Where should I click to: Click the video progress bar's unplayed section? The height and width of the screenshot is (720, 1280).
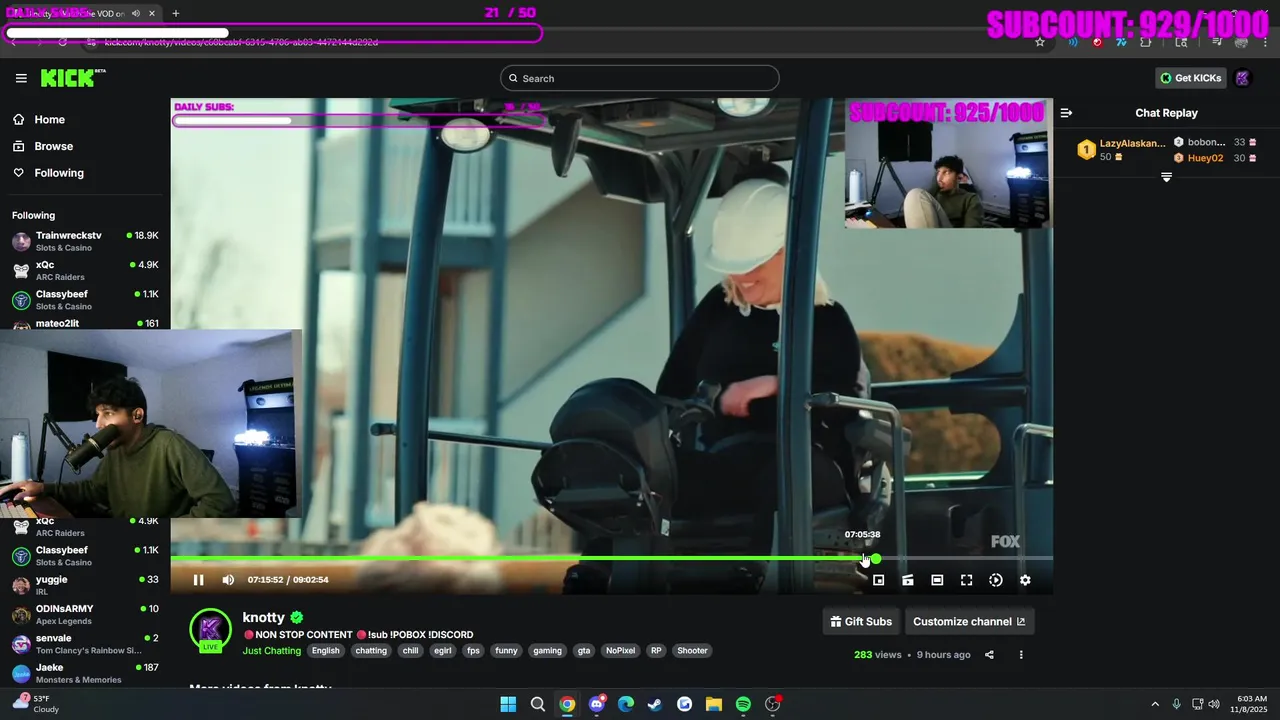pyautogui.click(x=967, y=558)
